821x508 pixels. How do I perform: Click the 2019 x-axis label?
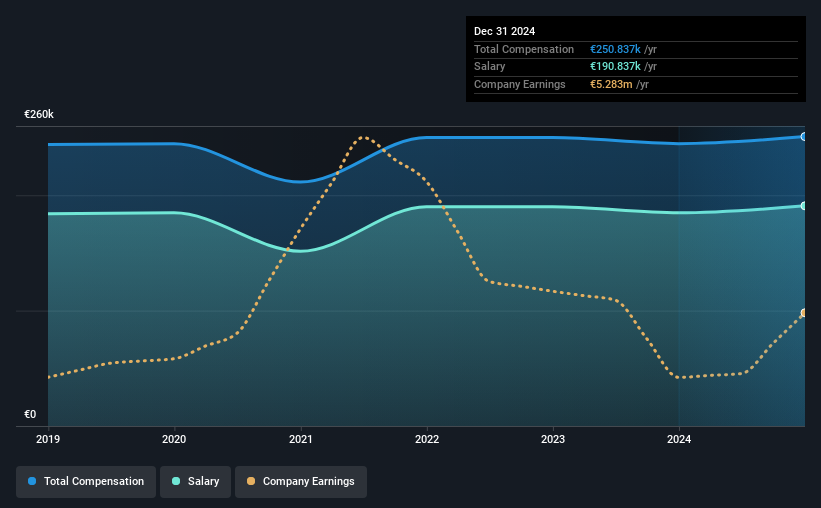pyautogui.click(x=48, y=439)
